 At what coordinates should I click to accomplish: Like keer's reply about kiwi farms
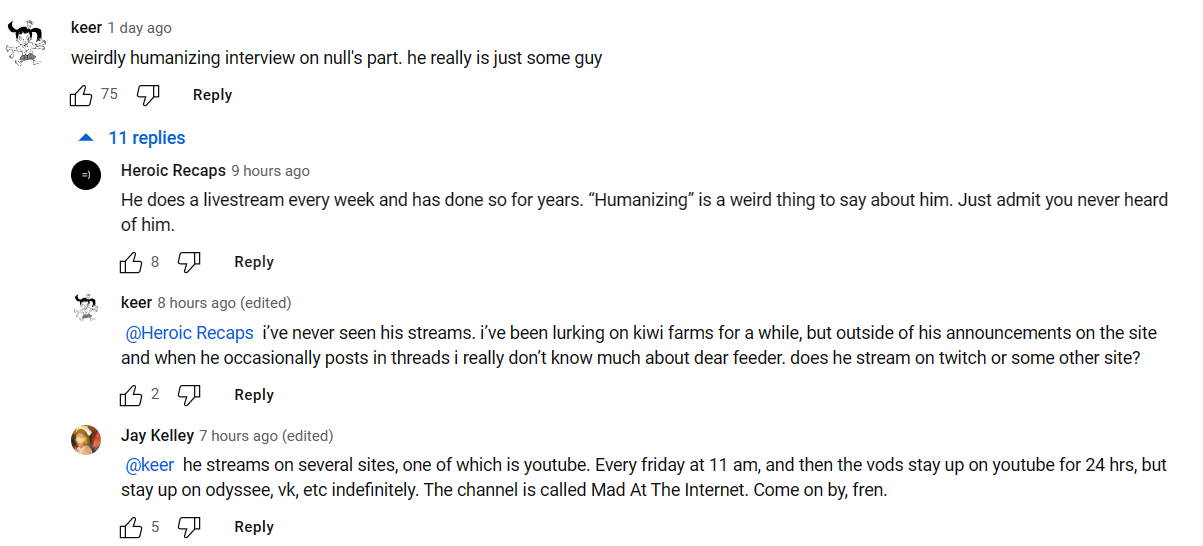click(131, 395)
